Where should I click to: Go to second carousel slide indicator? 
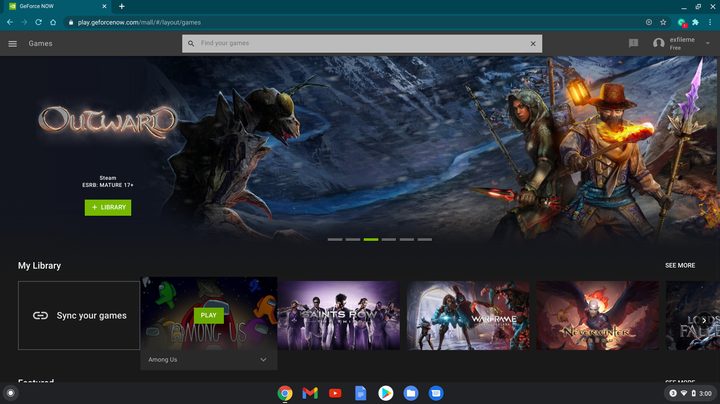pos(353,240)
